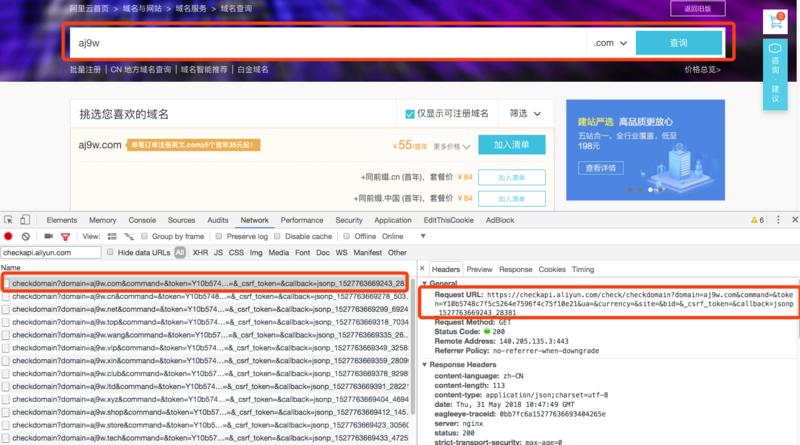Open the network throttling dropdown arrow
Image resolution: width=800 pixels, height=445 pixels.
(423, 236)
